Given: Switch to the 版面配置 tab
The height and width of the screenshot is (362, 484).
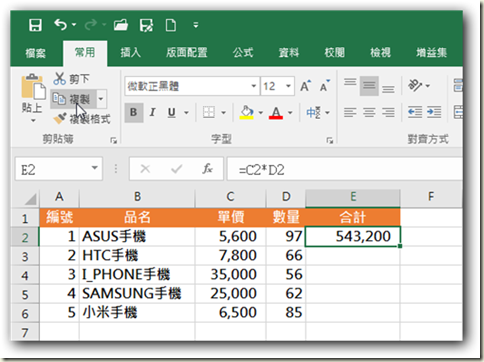Looking at the screenshot, I should (187, 52).
